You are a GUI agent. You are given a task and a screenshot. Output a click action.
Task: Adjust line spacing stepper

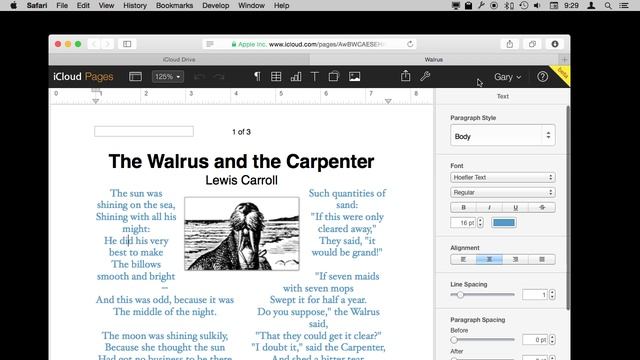[x=552, y=294]
